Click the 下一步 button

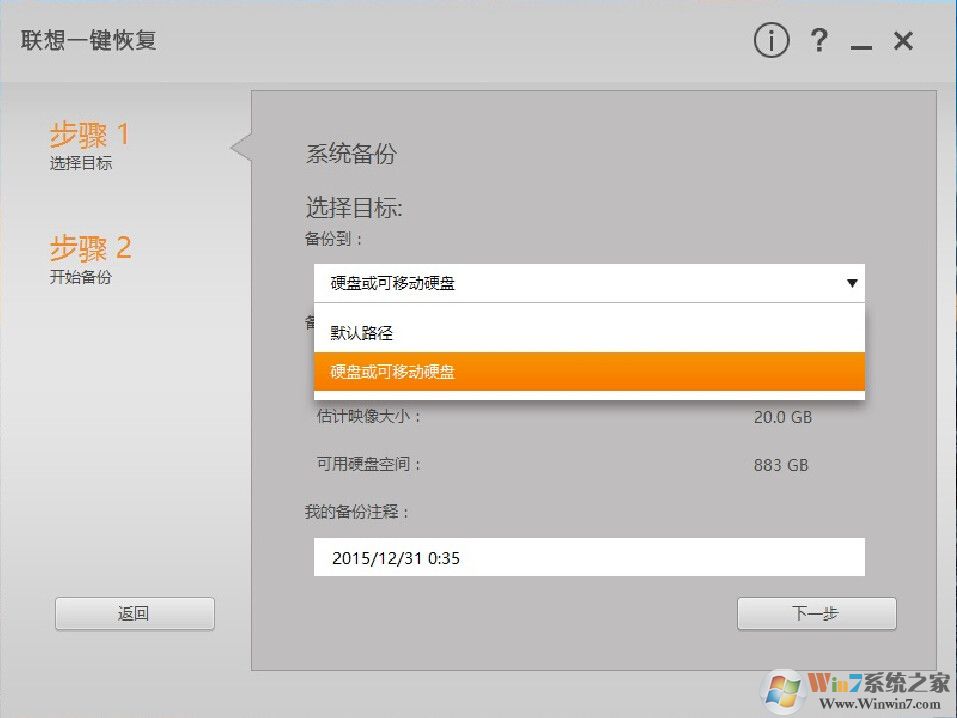pyautogui.click(x=816, y=613)
